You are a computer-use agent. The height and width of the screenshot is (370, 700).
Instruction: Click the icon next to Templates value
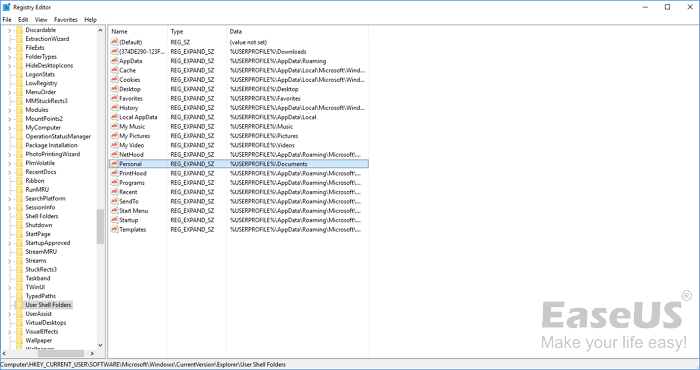(x=114, y=229)
